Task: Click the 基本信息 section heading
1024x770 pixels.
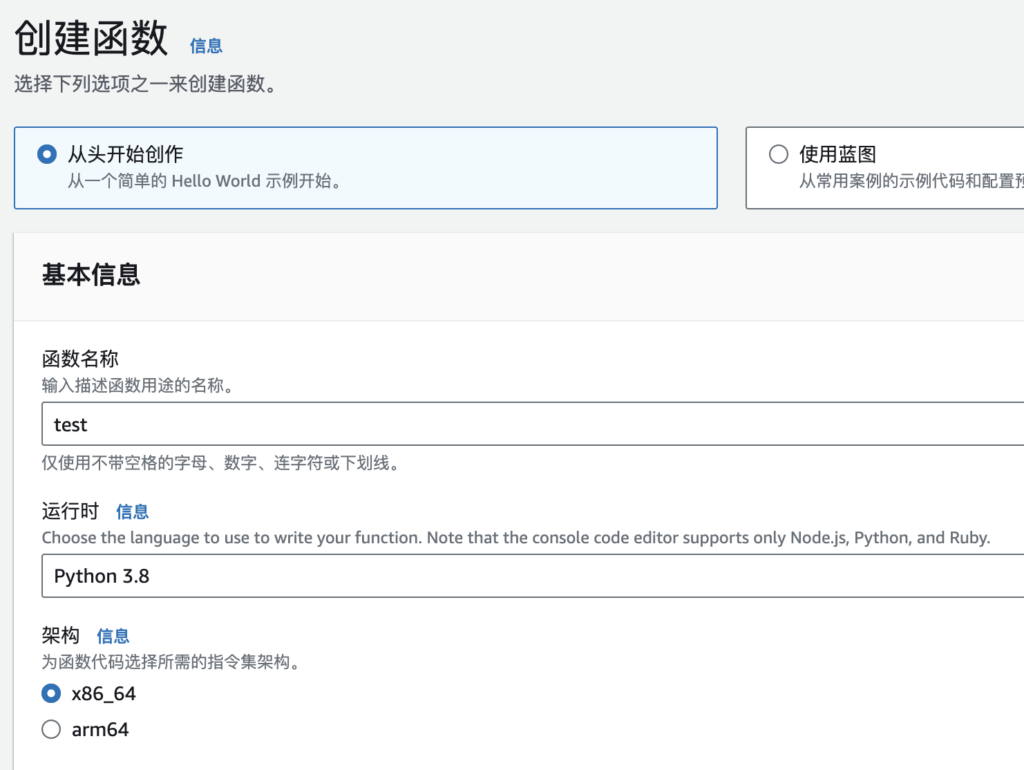Action: (91, 275)
